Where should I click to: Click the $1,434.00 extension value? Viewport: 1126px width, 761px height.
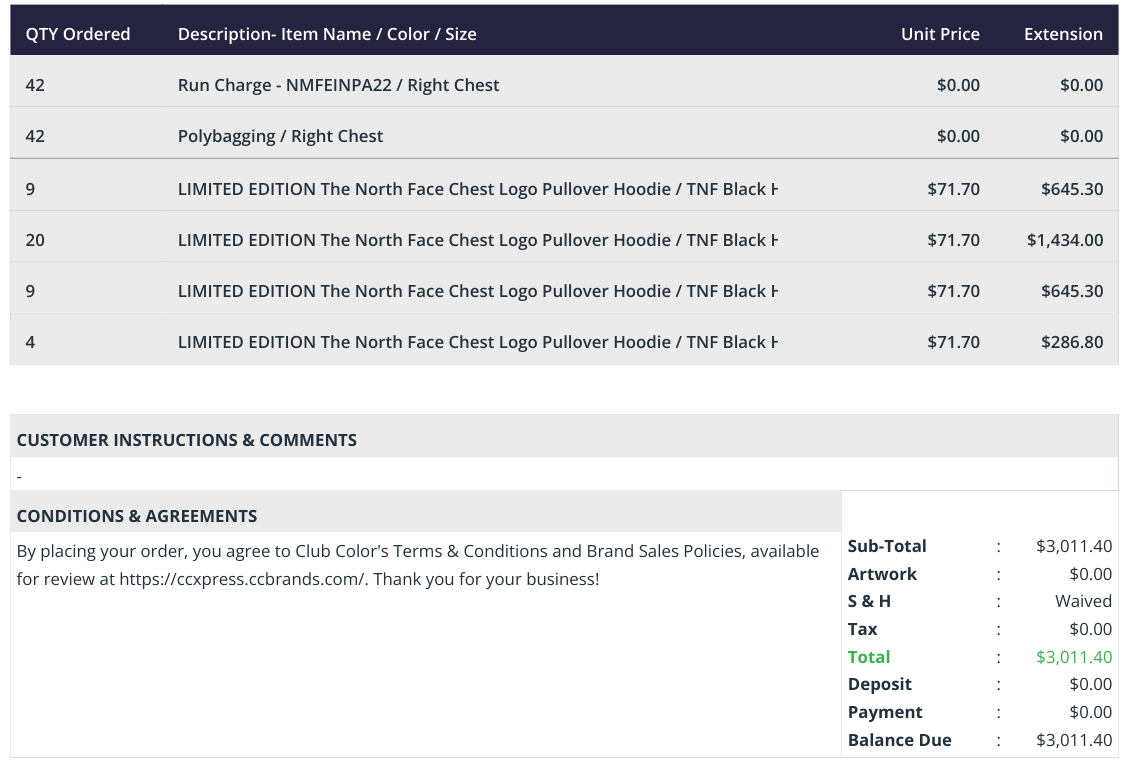click(x=1064, y=240)
